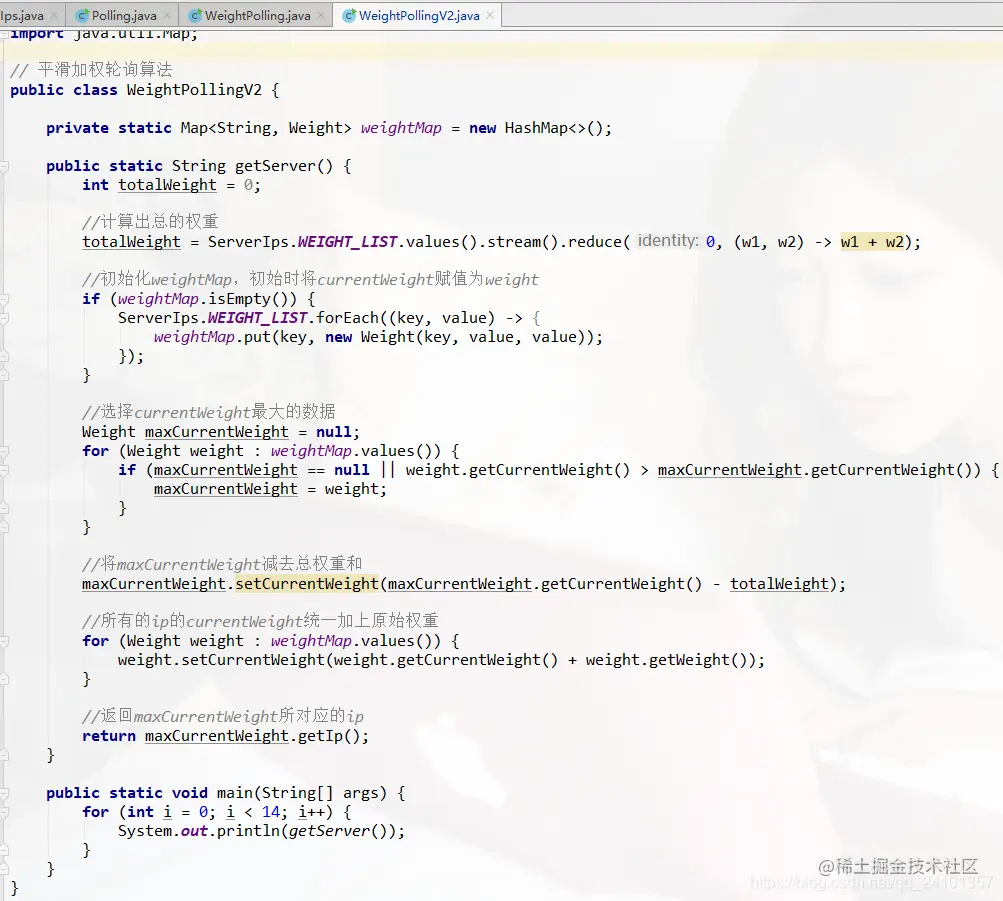Click weight.getCurrentWeight() in the if comparison

(517, 471)
